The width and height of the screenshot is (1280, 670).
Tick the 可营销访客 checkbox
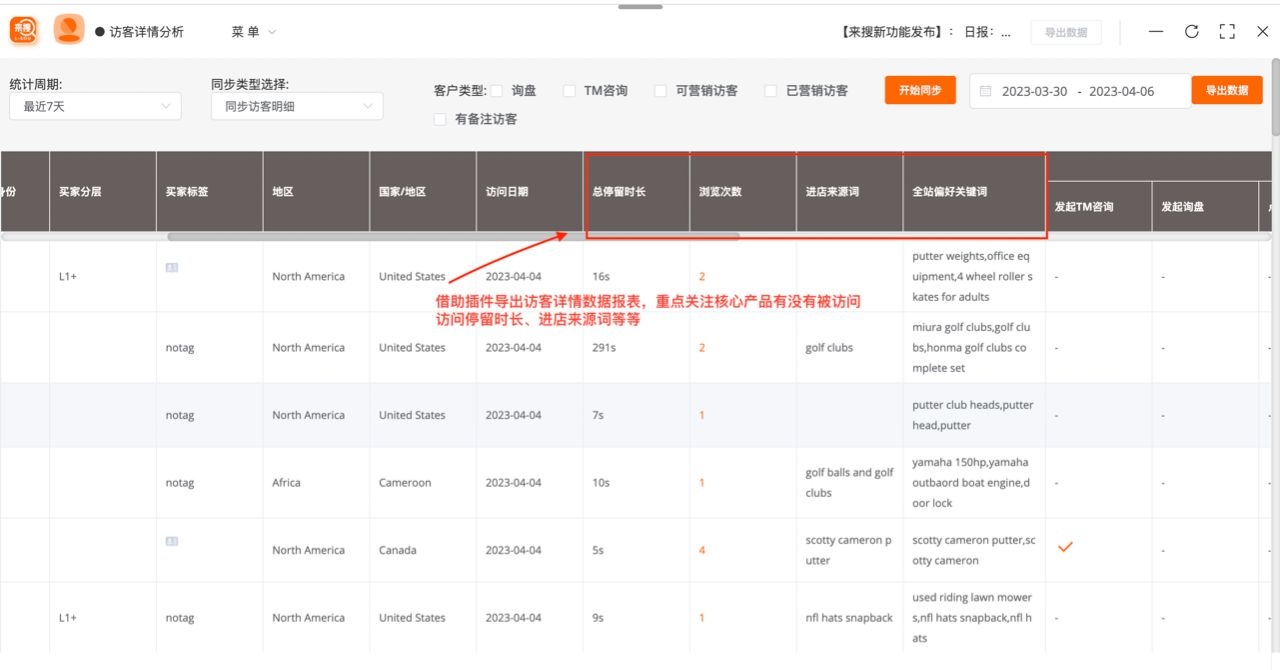tap(660, 91)
